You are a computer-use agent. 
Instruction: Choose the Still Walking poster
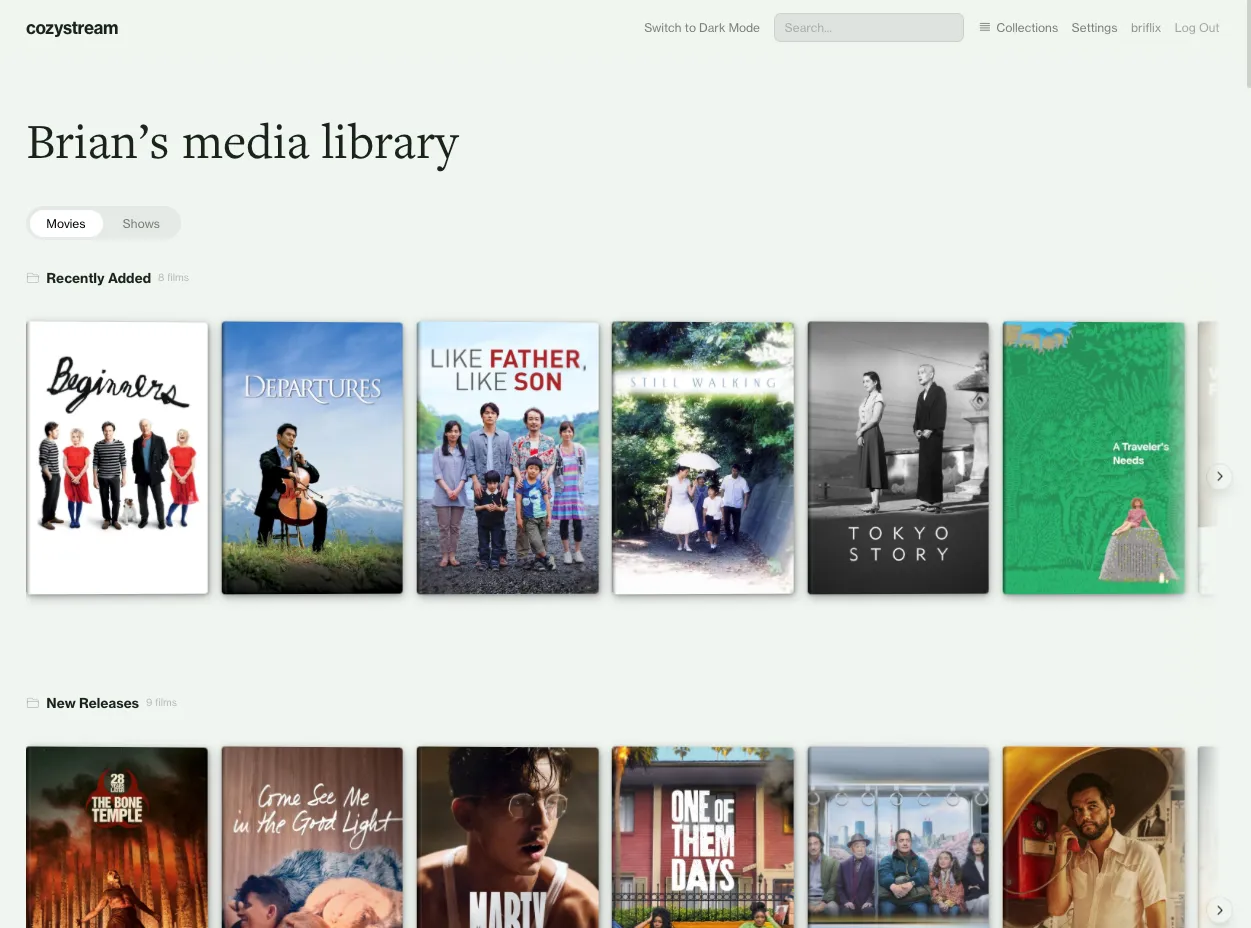point(703,458)
